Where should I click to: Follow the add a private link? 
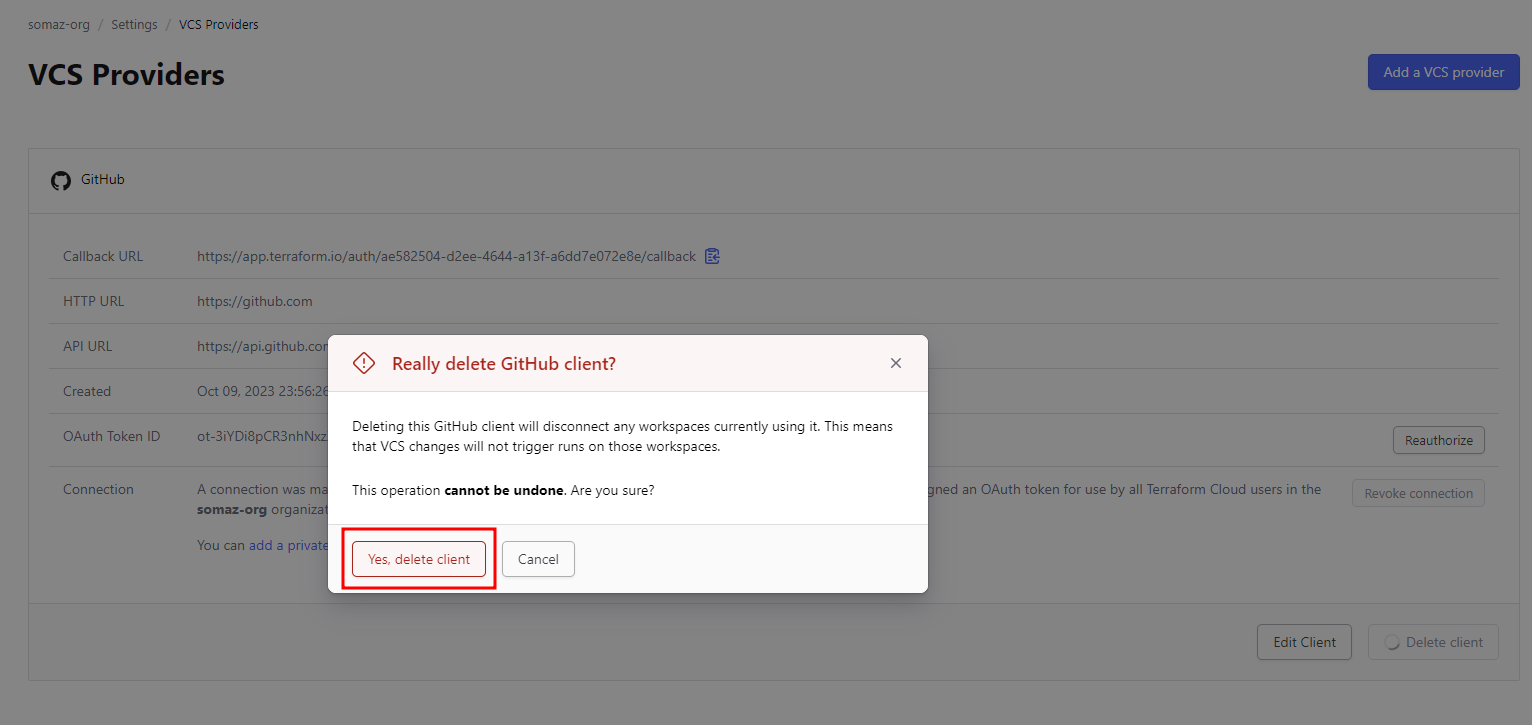(289, 545)
